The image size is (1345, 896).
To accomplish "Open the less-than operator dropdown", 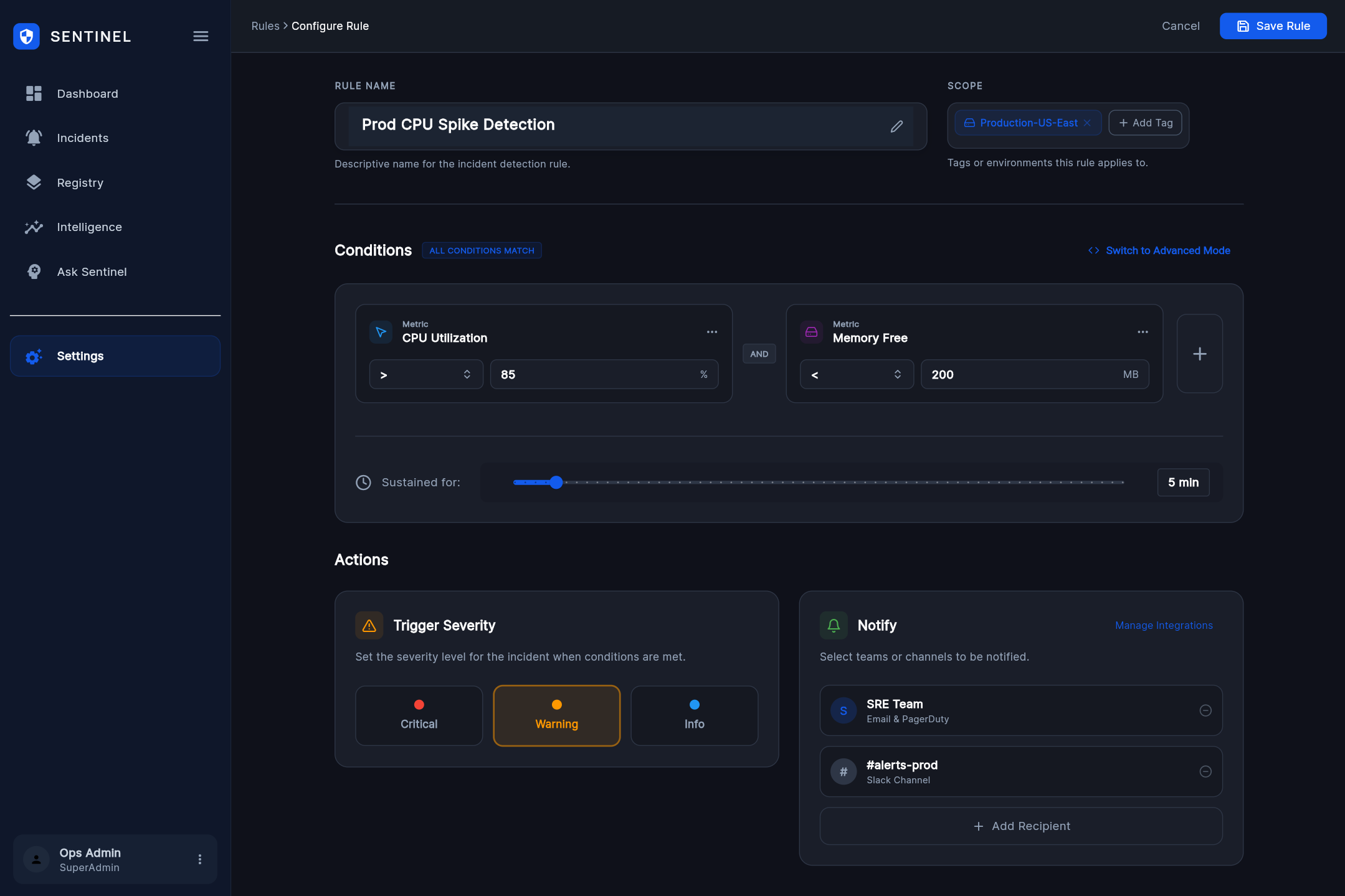I will click(x=857, y=374).
